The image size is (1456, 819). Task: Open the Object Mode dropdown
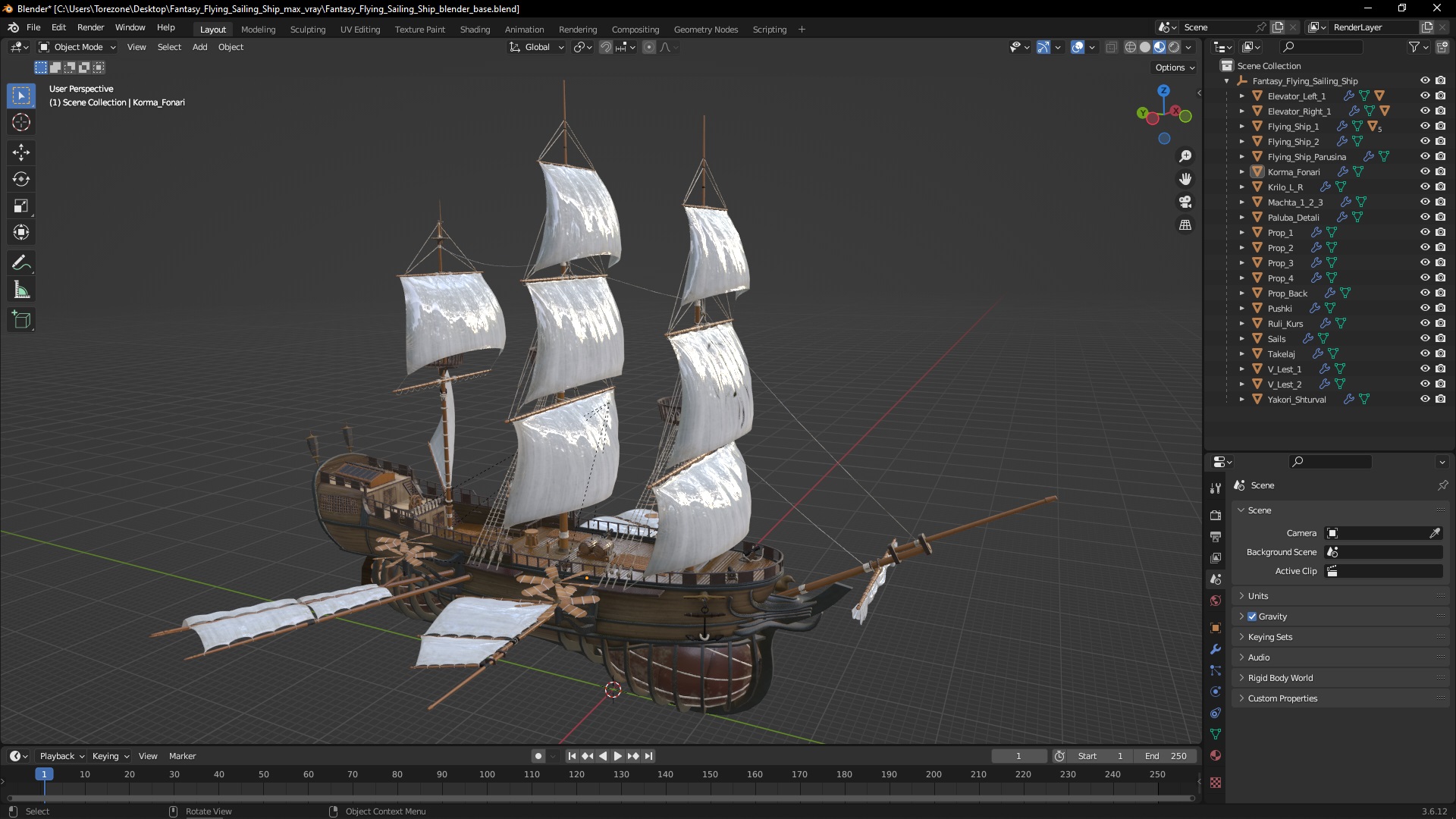tap(77, 47)
